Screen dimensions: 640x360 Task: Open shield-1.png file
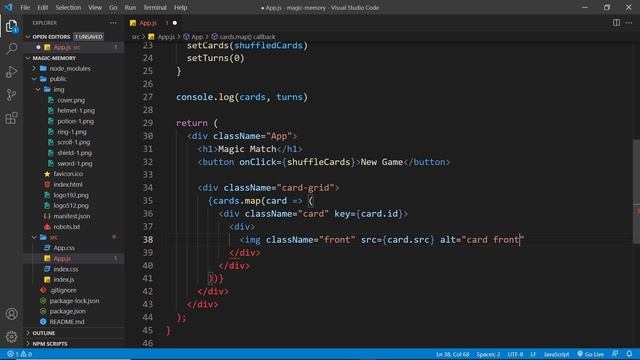pos(73,153)
